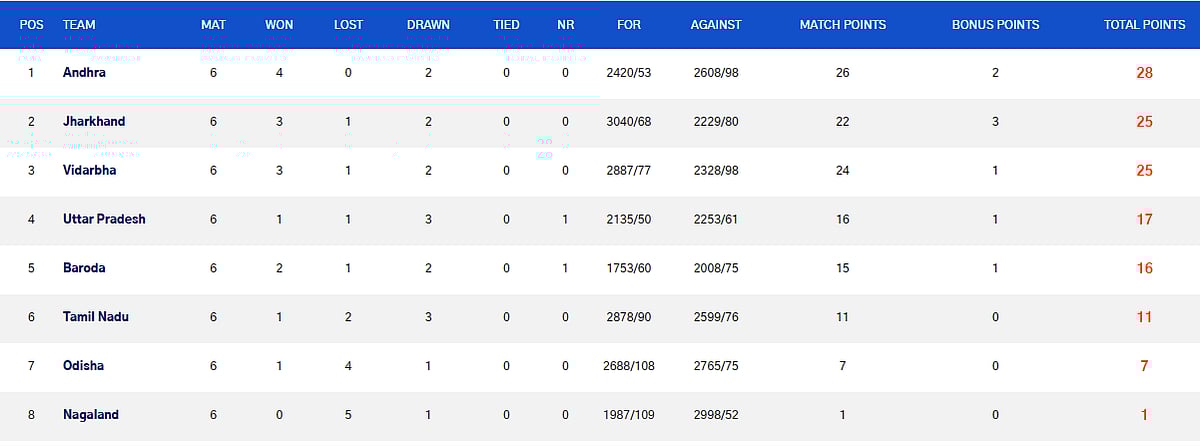The image size is (1200, 447).
Task: Click Andhra's won count 4
Action: 279,73
